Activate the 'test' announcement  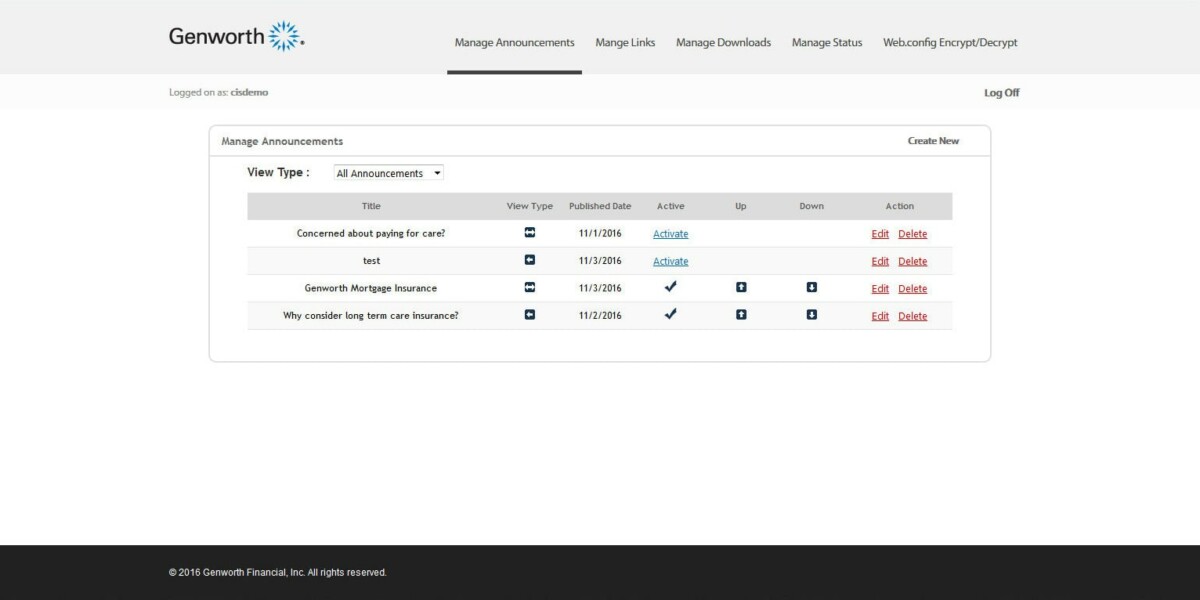671,261
